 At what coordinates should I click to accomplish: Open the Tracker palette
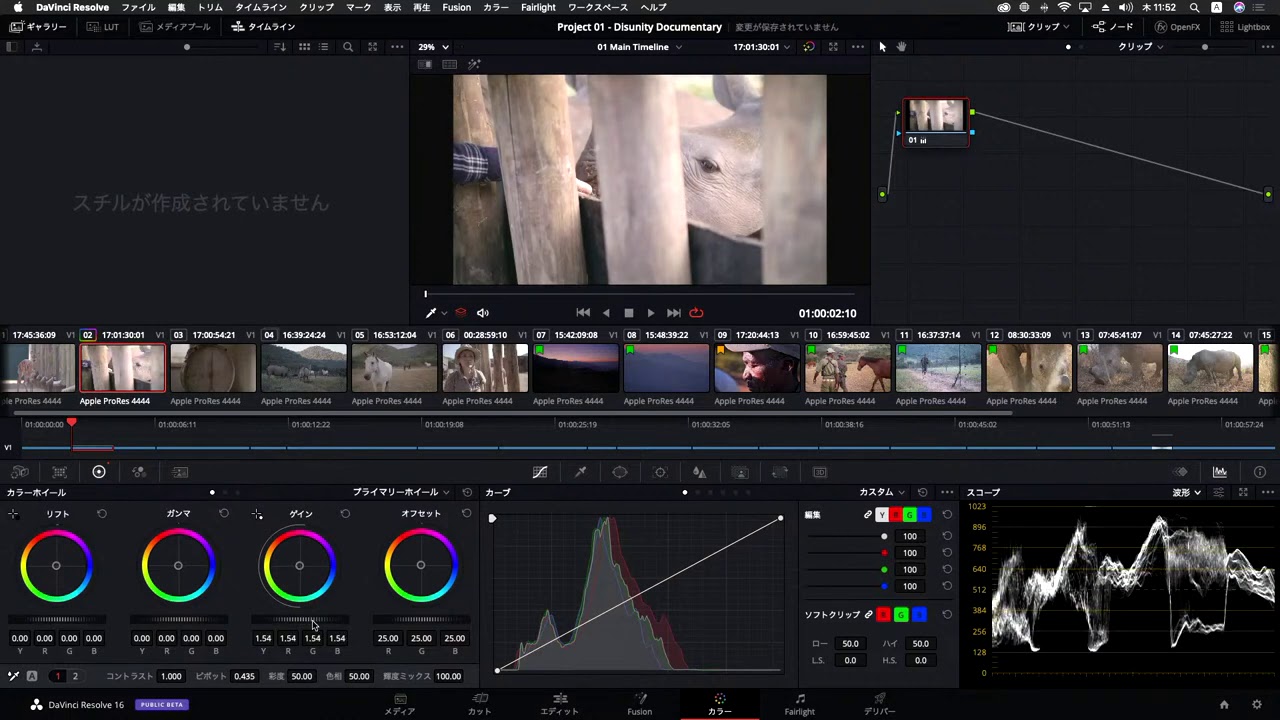(x=660, y=472)
